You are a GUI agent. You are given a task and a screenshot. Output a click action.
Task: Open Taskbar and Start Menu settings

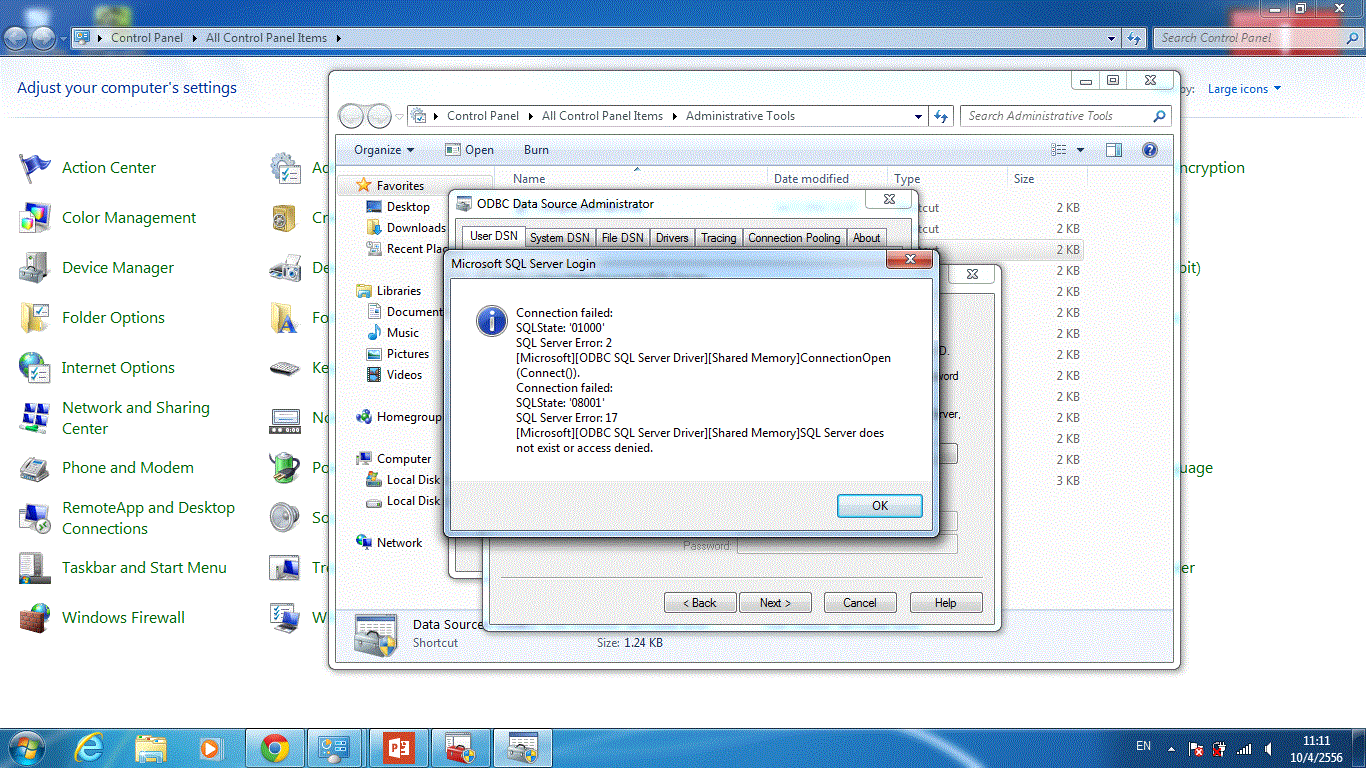coord(144,568)
